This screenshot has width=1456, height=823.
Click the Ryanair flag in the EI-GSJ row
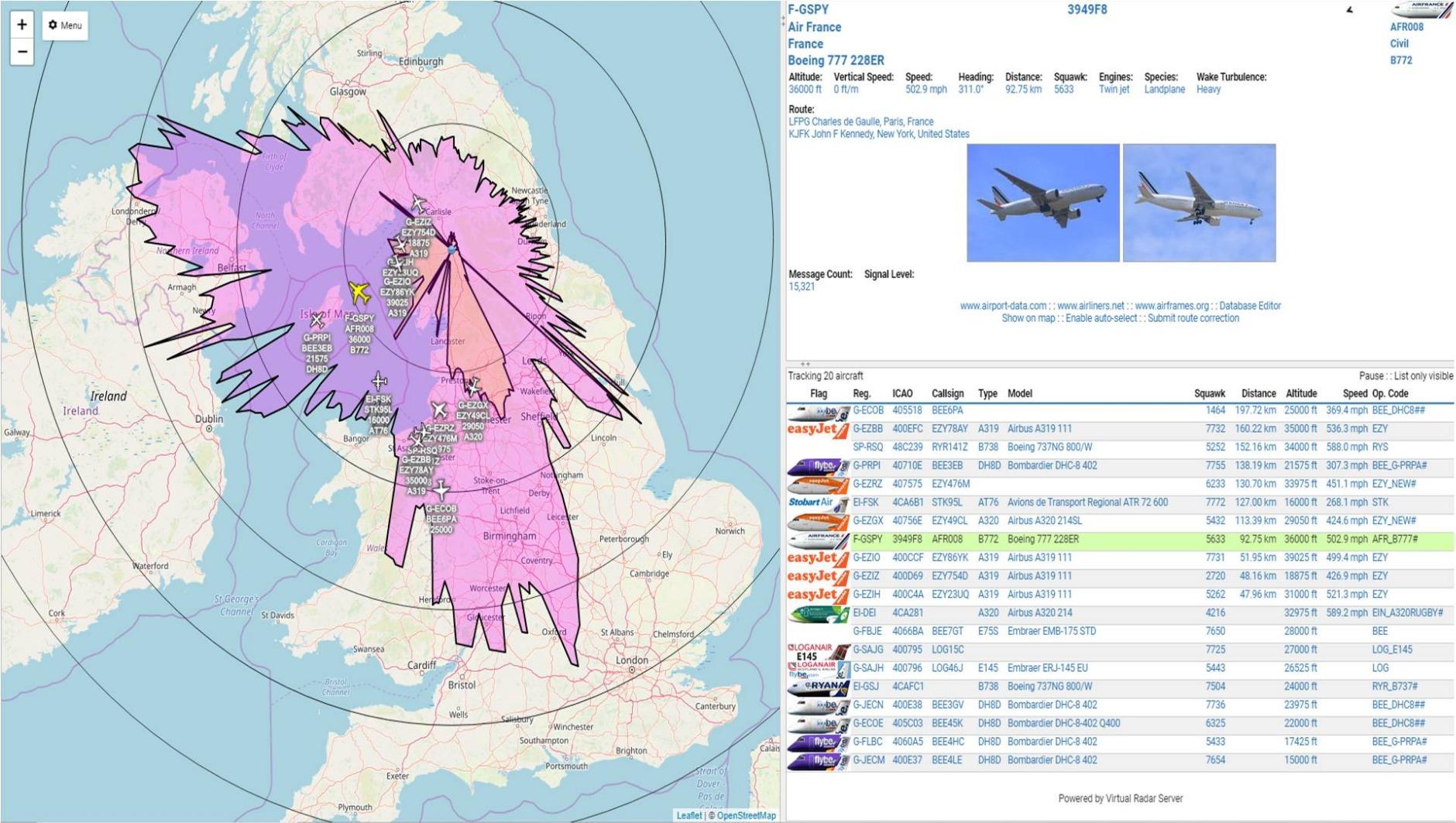point(818,688)
